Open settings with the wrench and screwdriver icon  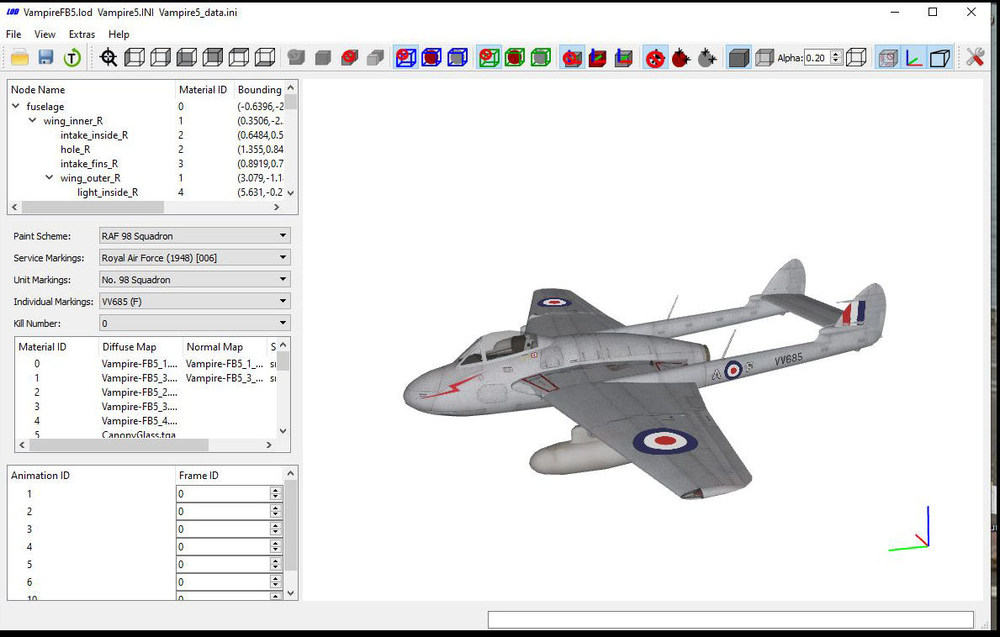point(974,58)
